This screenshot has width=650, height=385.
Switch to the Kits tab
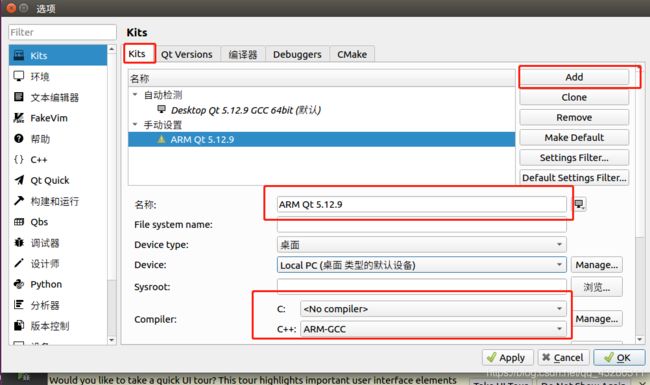point(137,54)
